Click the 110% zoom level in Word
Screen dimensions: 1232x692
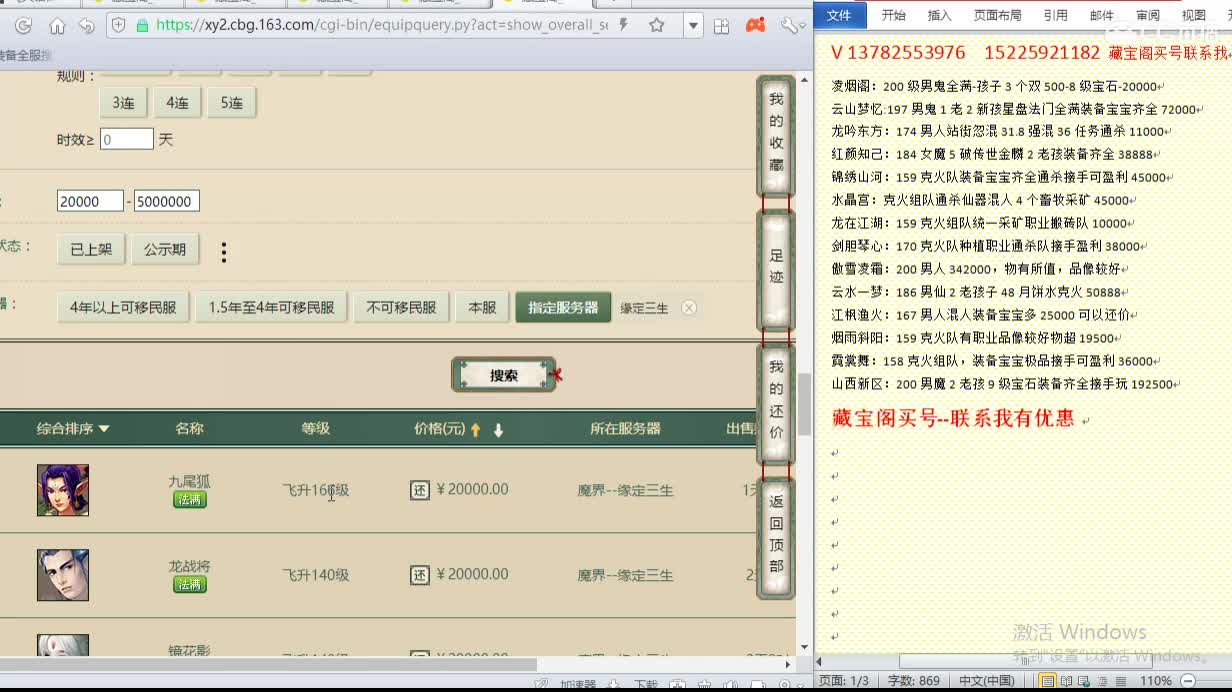(1155, 681)
